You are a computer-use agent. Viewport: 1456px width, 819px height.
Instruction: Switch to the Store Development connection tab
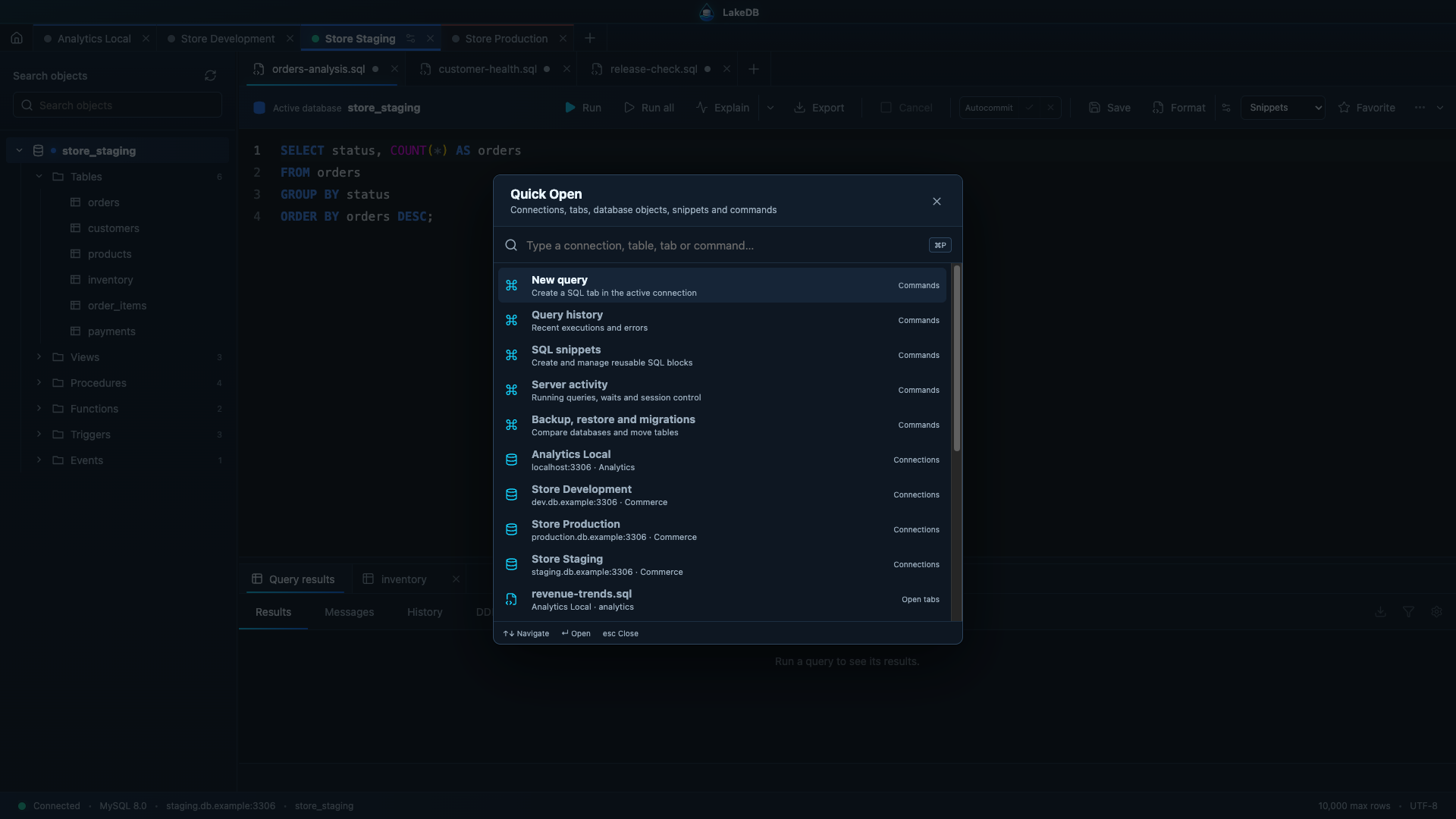tap(227, 39)
